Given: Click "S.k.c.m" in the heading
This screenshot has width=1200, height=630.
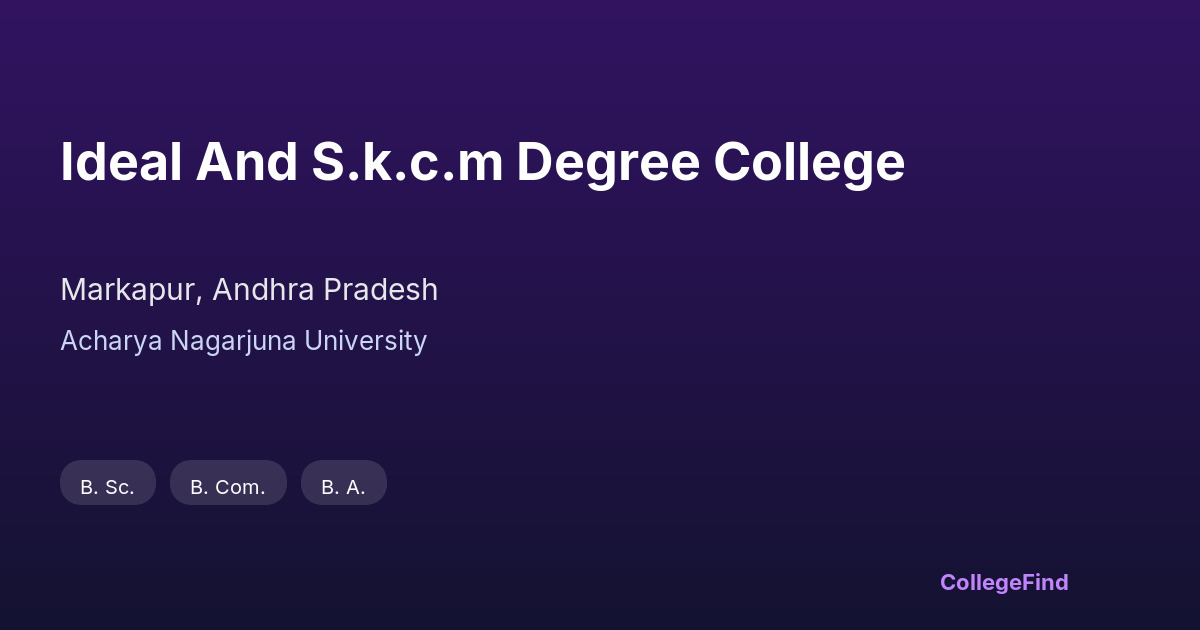Looking at the screenshot, I should point(407,162).
